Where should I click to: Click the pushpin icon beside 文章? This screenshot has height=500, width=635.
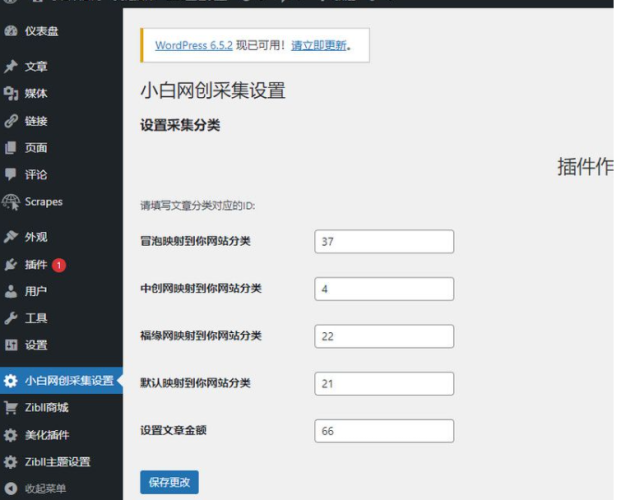click(x=11, y=66)
